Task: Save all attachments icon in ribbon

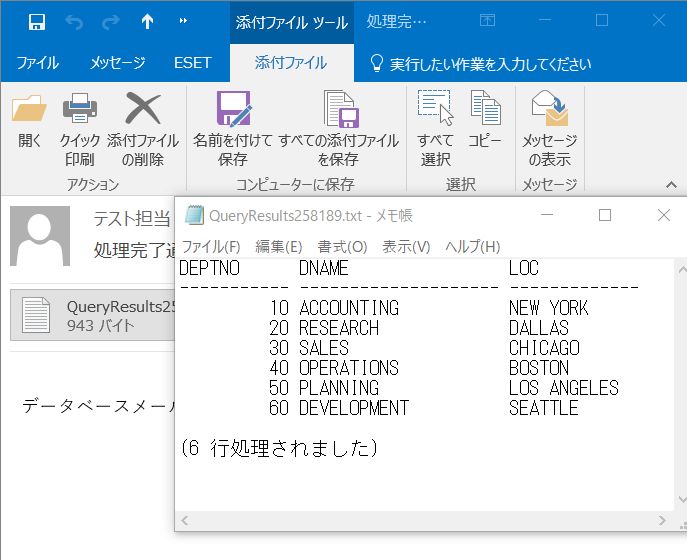Action: click(x=339, y=110)
